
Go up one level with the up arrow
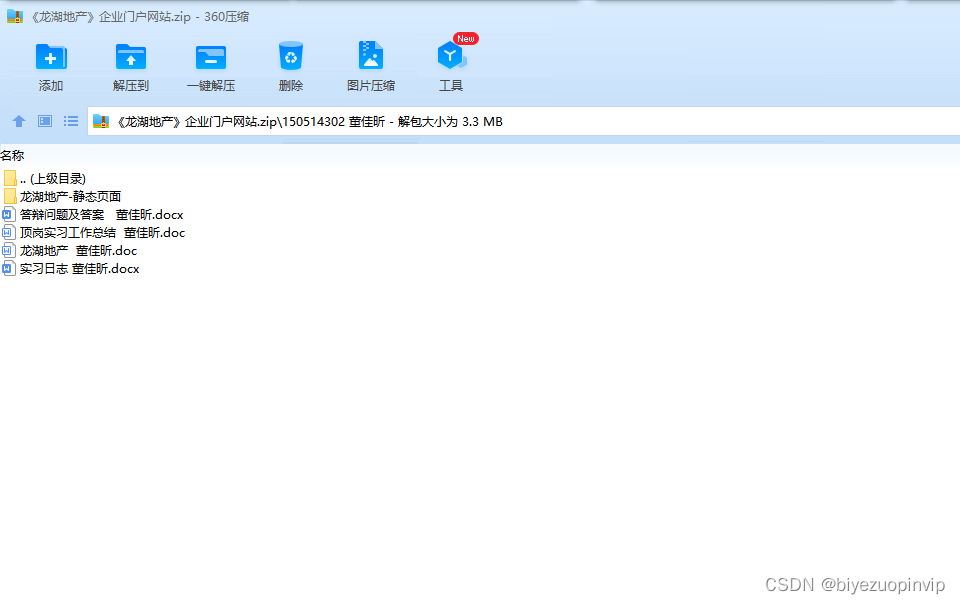[x=19, y=121]
